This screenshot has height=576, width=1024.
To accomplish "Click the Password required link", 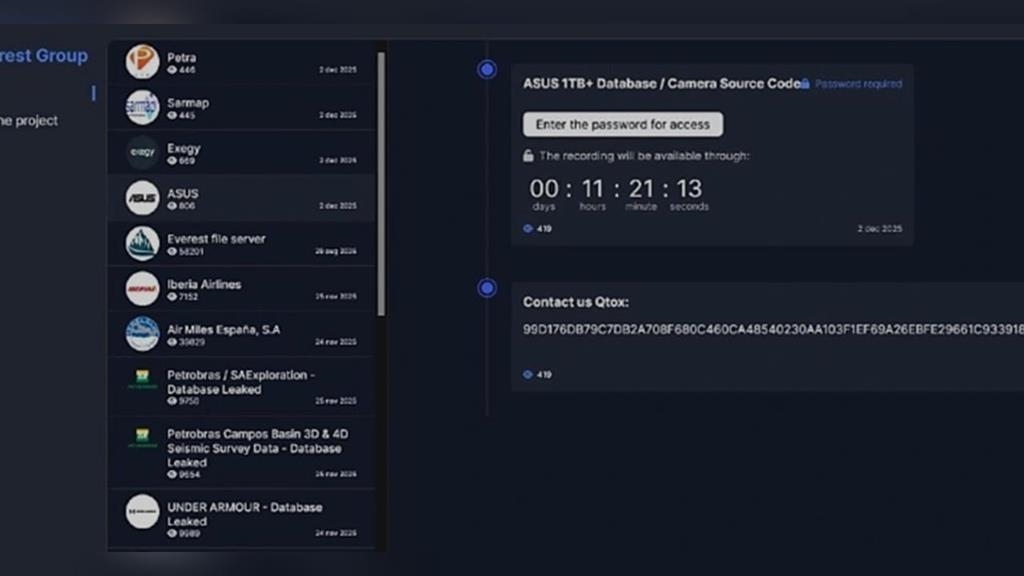I will tap(858, 84).
